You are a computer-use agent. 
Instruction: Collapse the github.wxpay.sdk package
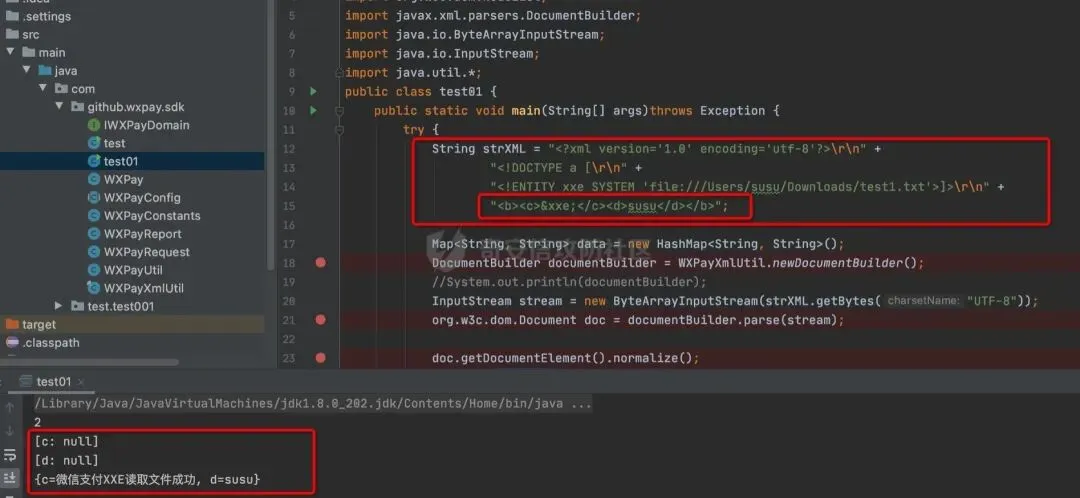[59, 107]
